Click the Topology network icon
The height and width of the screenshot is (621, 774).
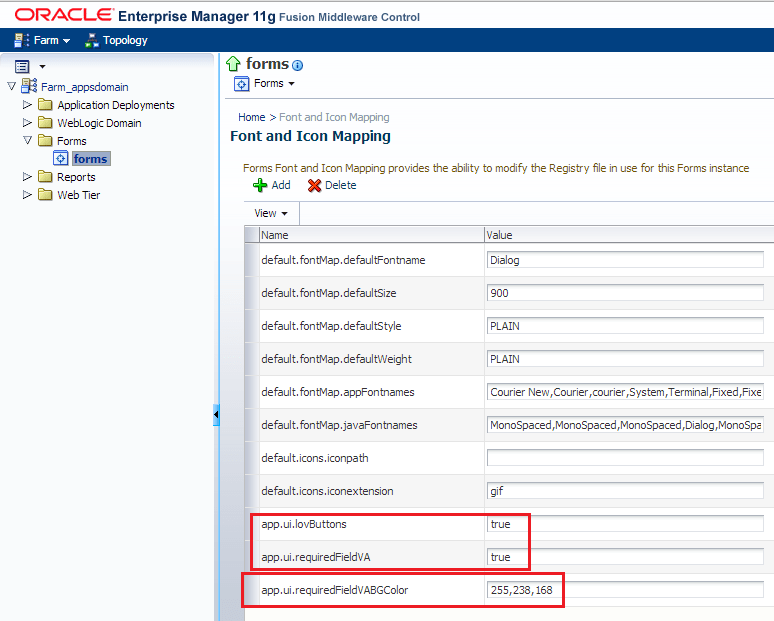pos(91,40)
